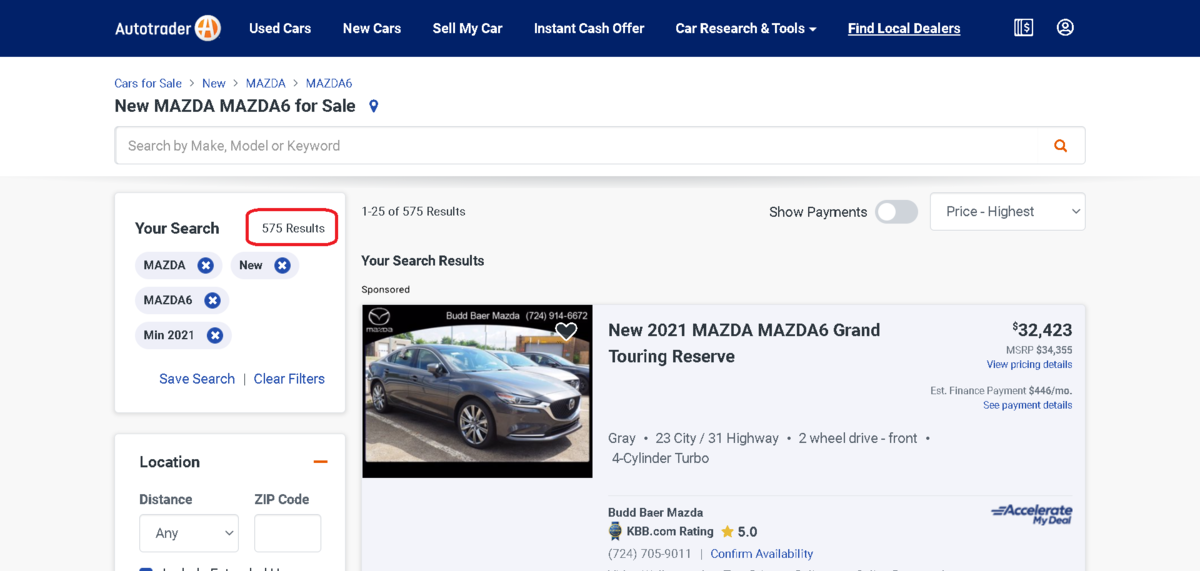Open the Autotrader logo homepage
Viewport: 1200px width, 571px height.
(x=167, y=28)
